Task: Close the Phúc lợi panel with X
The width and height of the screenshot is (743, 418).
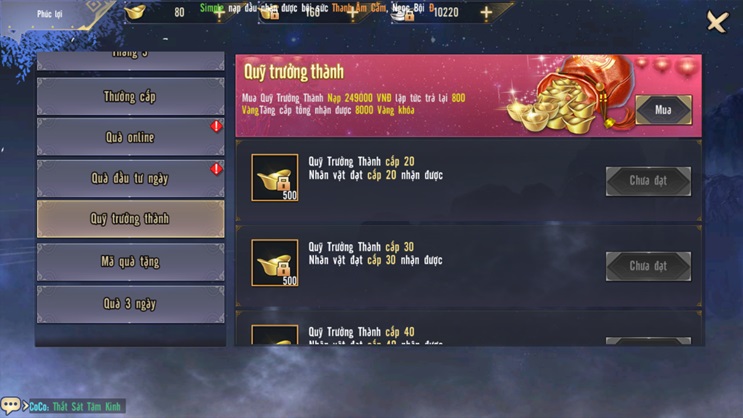Action: pos(717,21)
